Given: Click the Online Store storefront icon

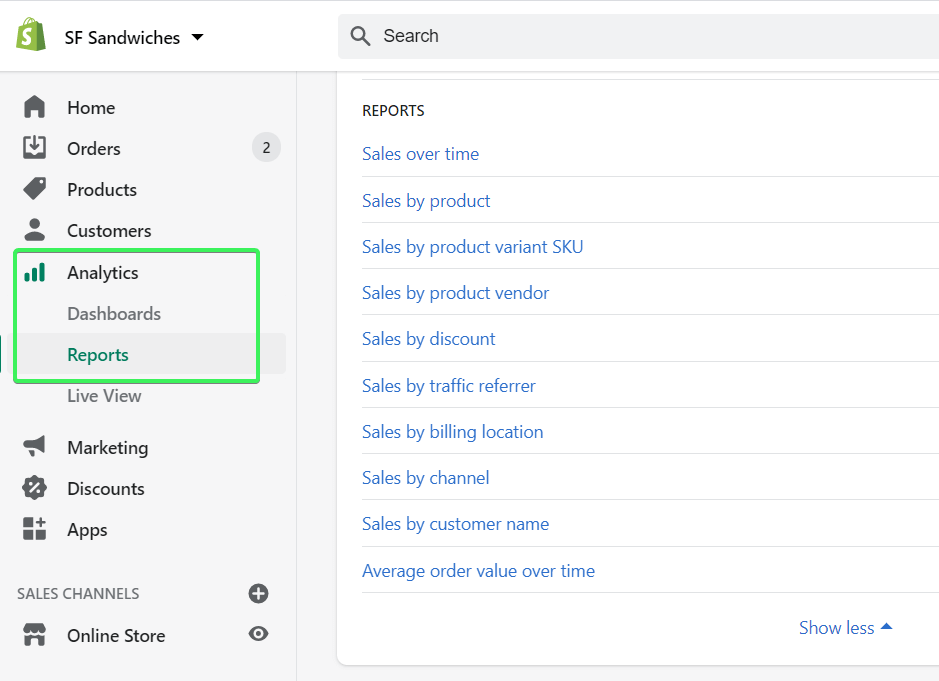Looking at the screenshot, I should point(34,634).
